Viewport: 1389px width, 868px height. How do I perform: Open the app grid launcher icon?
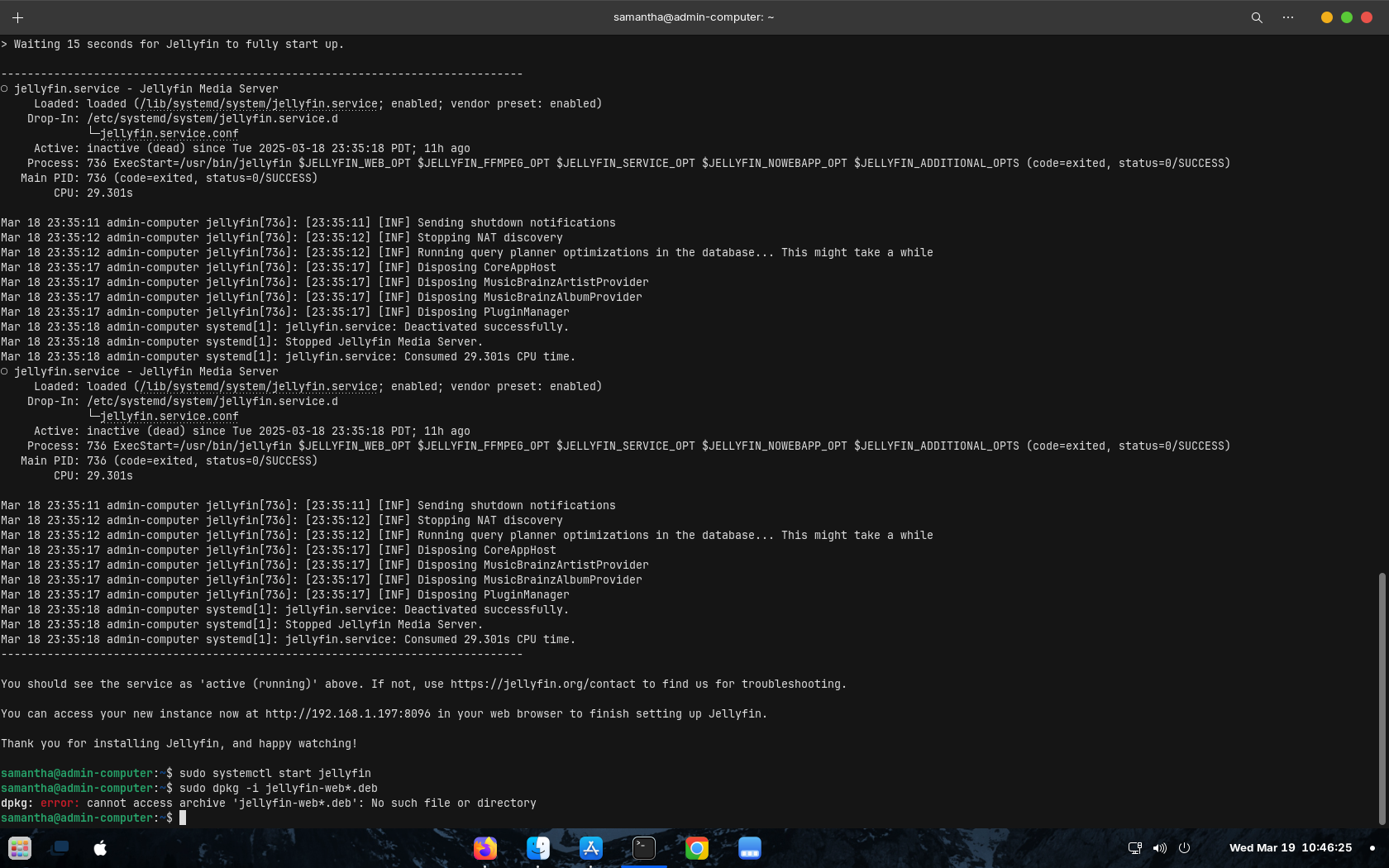[x=20, y=848]
